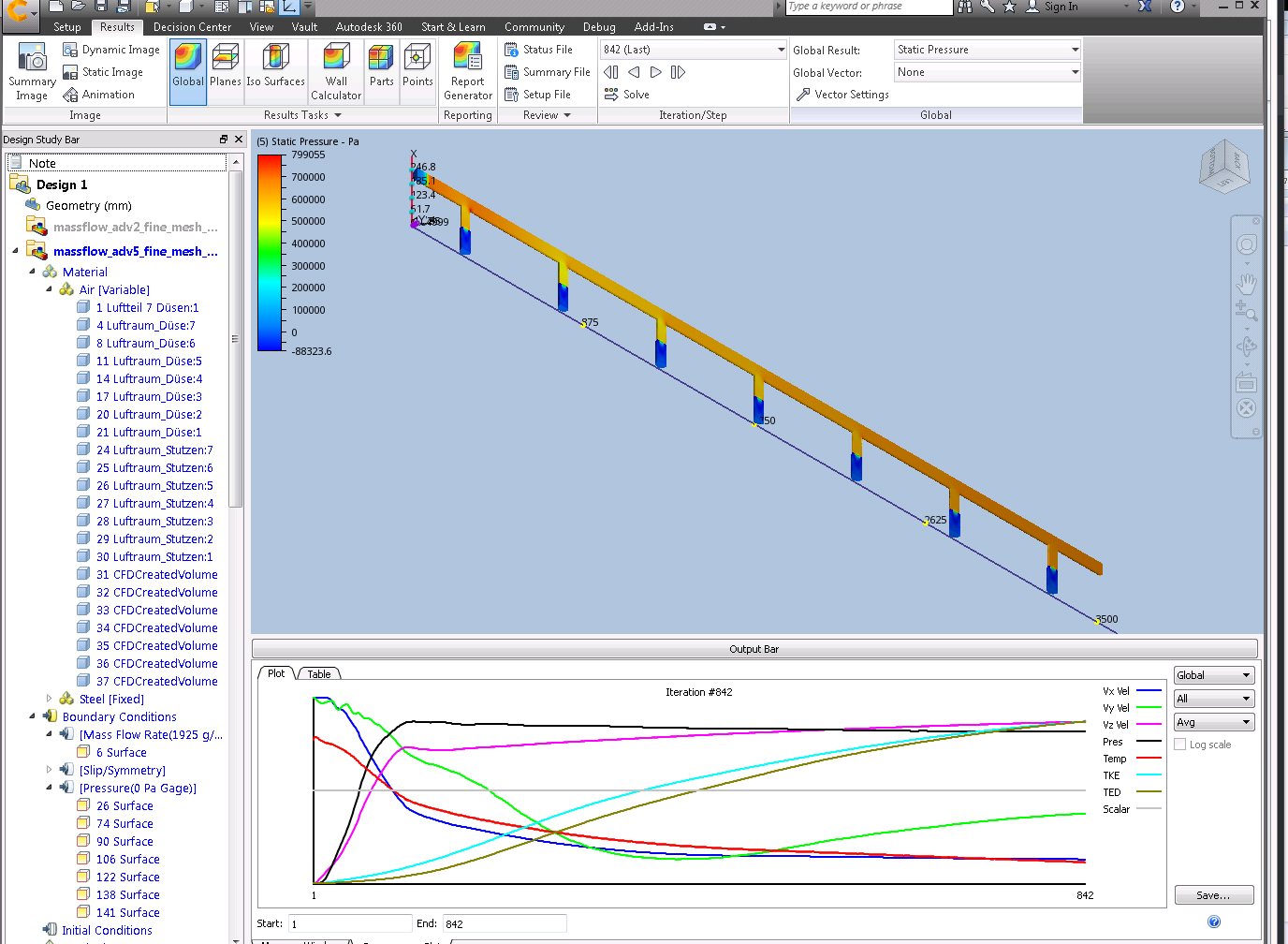The height and width of the screenshot is (944, 1288).
Task: Click the help icon in Output Bar
Action: tap(1214, 922)
